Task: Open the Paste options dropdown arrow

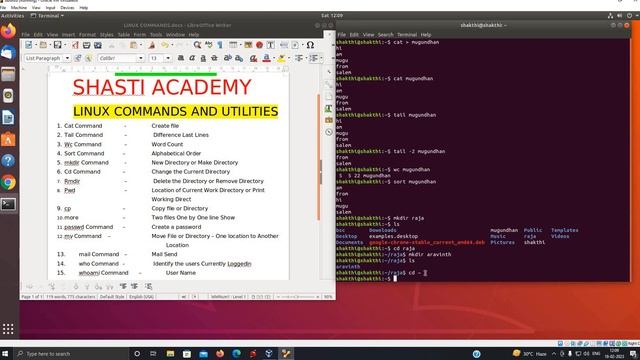Action: pyautogui.click(x=140, y=45)
